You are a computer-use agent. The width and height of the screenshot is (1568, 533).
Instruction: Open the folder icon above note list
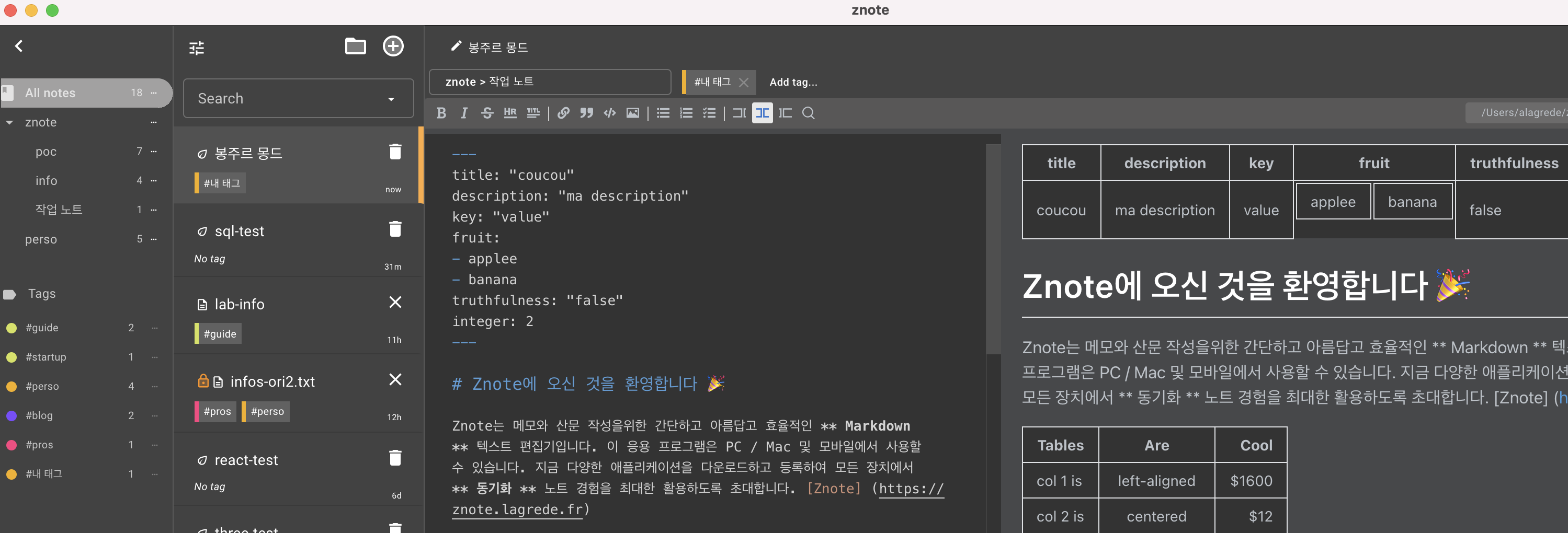(x=356, y=46)
